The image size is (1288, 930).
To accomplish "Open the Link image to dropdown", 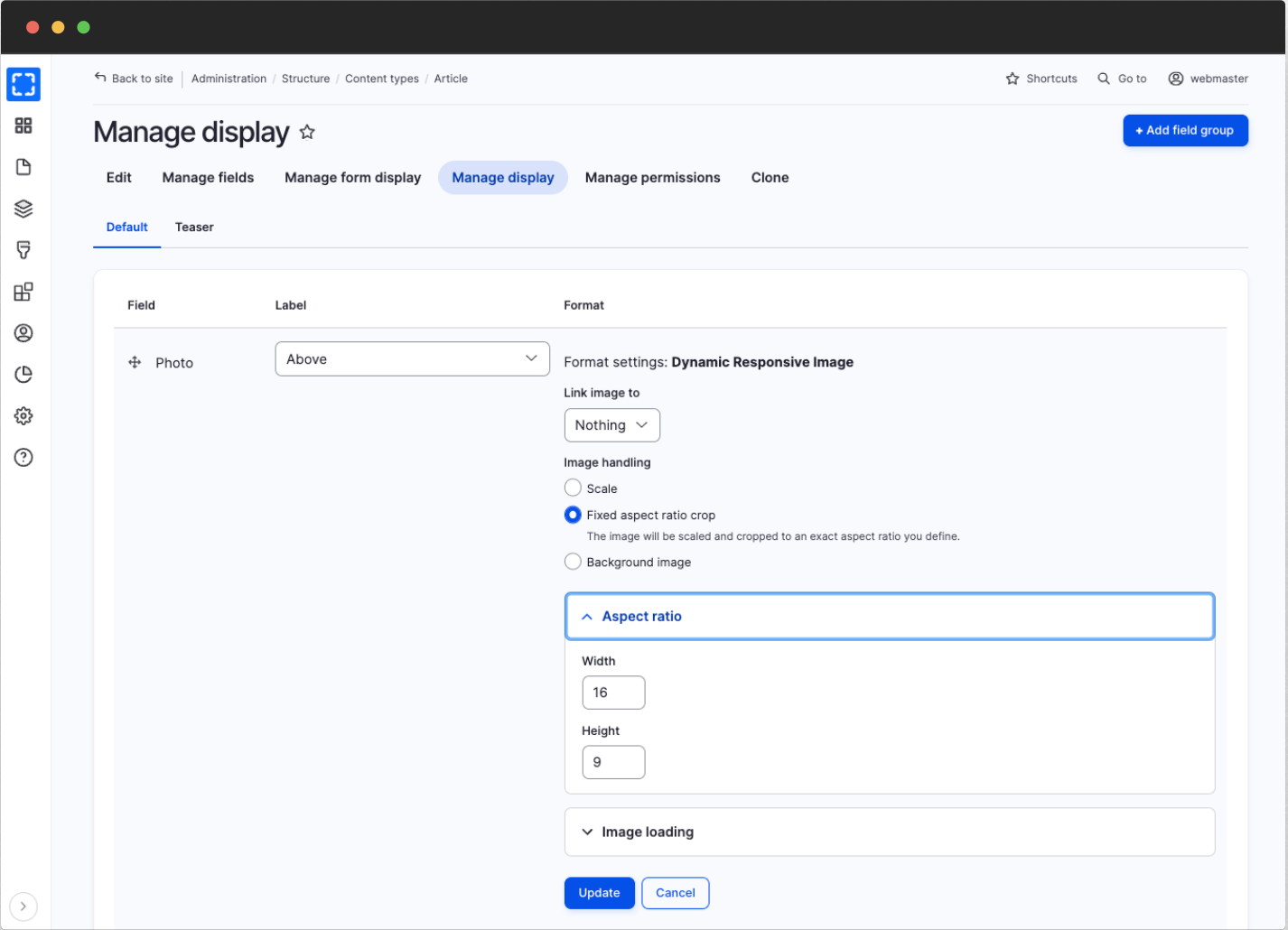I will tap(611, 424).
